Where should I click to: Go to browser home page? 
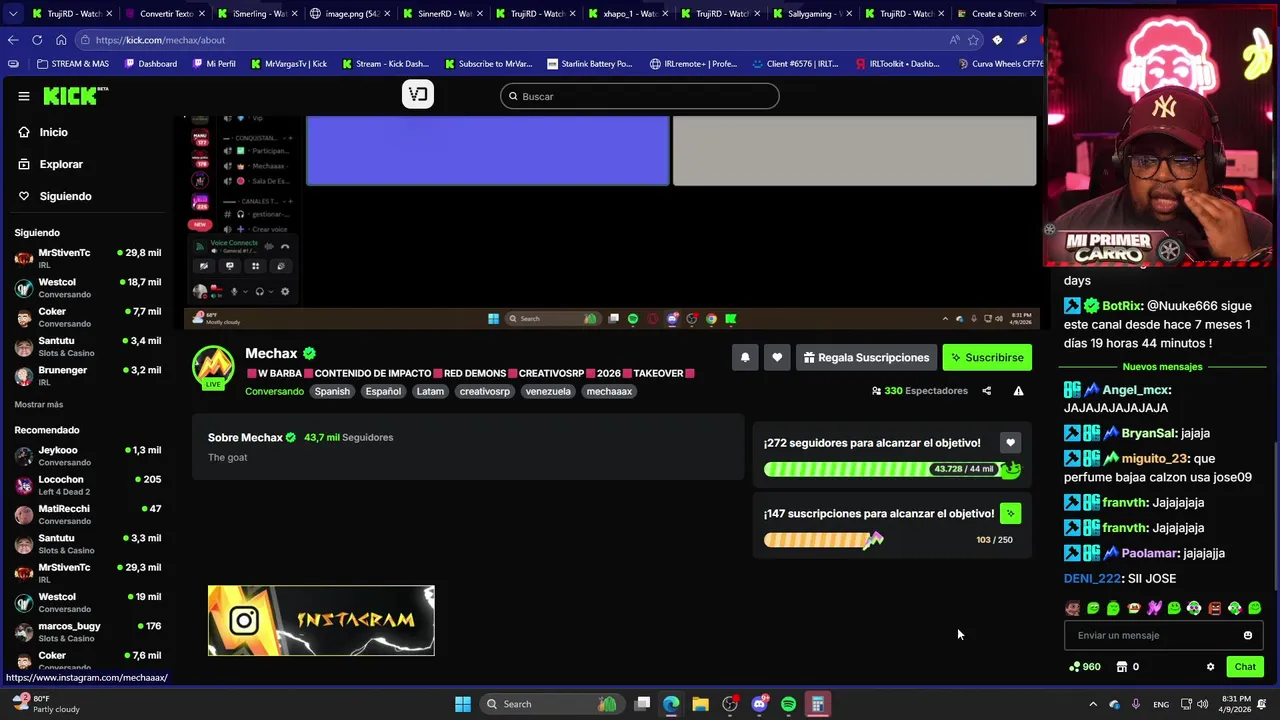tap(61, 40)
